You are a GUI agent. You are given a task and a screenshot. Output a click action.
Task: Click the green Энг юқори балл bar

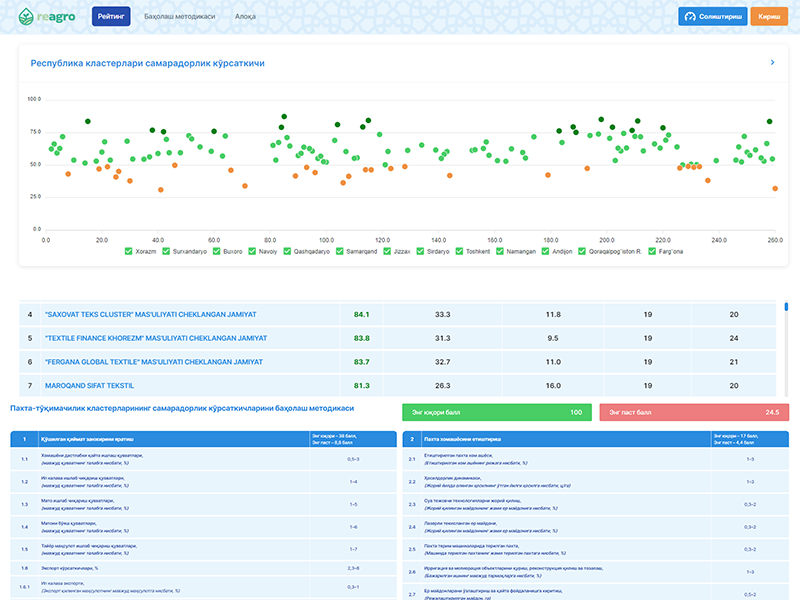[496, 412]
